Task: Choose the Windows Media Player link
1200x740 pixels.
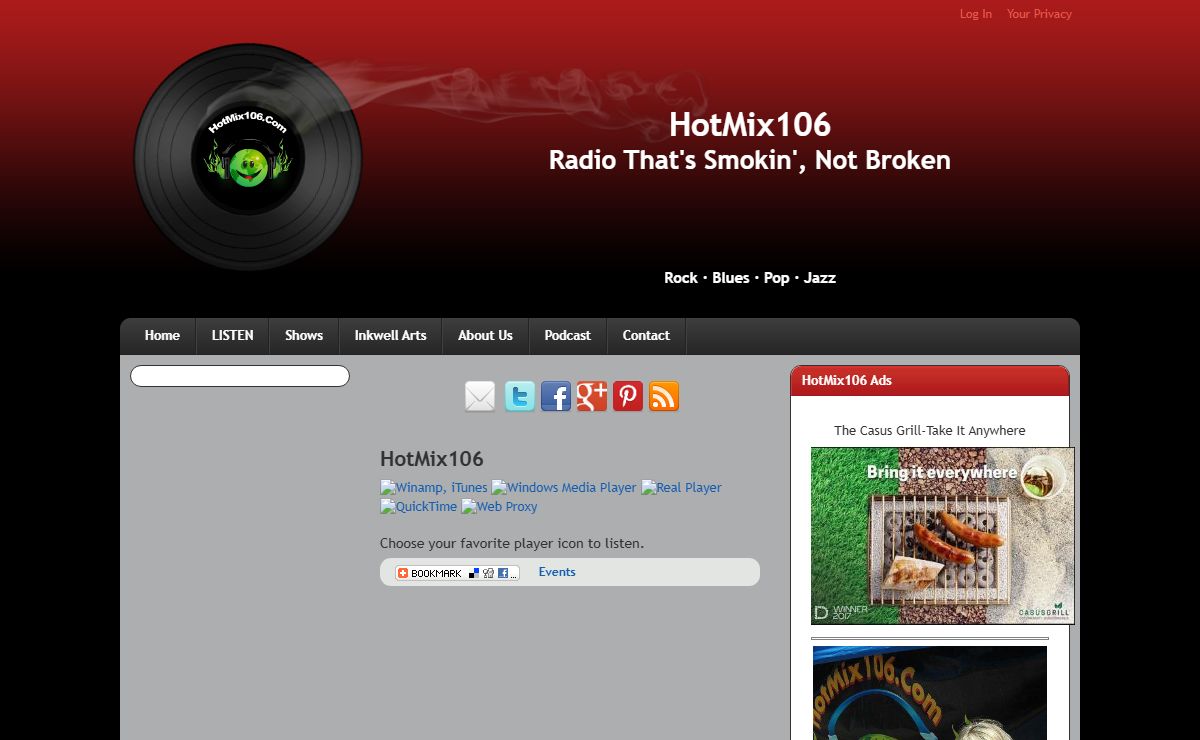Action: (564, 488)
